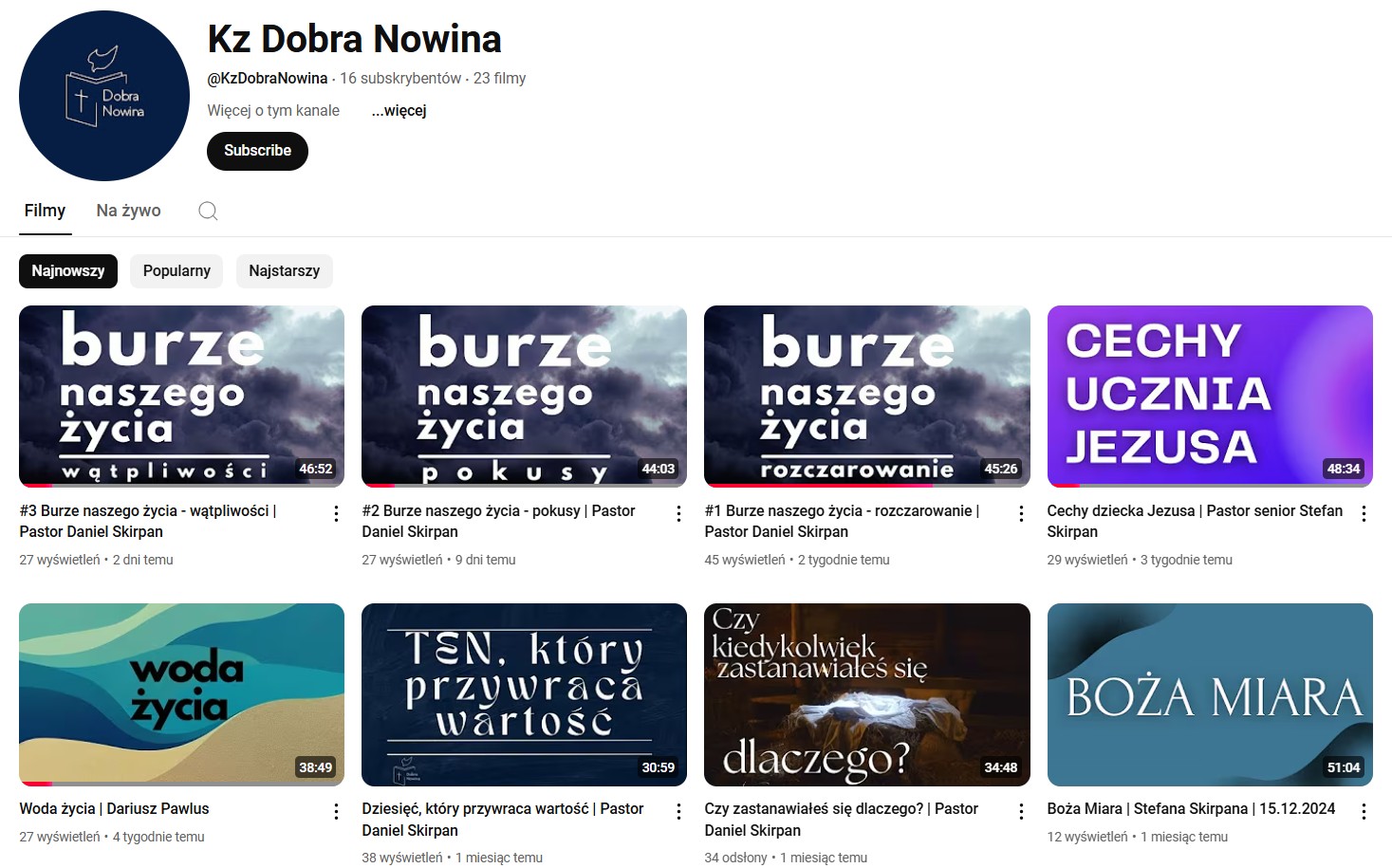The height and width of the screenshot is (868, 1392).
Task: Switch to the Na żywo tab
Action: 129,211
